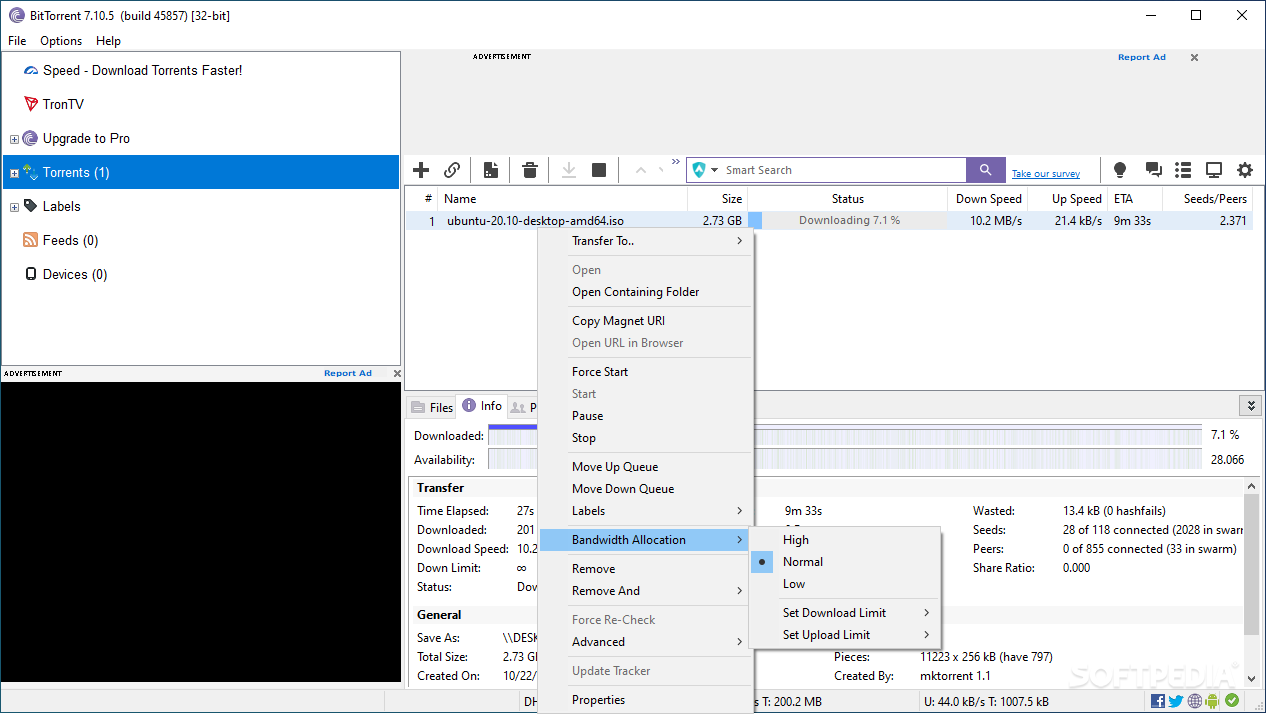The image size is (1266, 714).
Task: Open the Transfer To.. submenu
Action: tap(645, 241)
